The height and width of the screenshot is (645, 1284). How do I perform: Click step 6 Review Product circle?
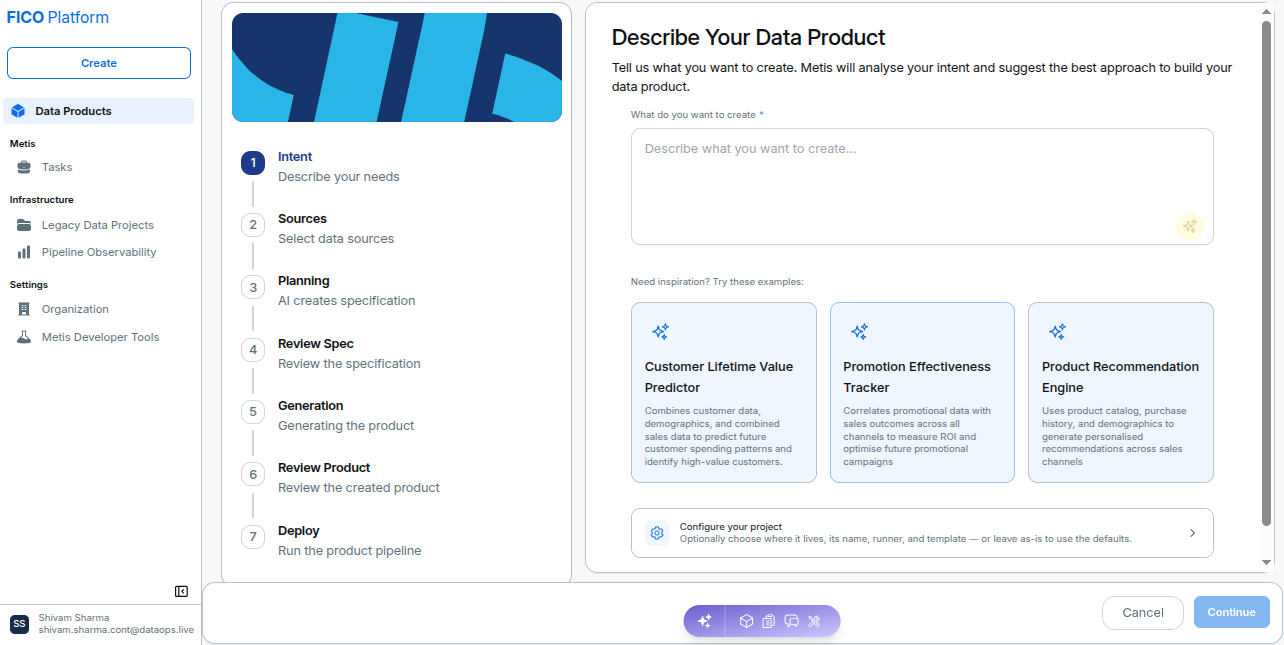click(253, 474)
